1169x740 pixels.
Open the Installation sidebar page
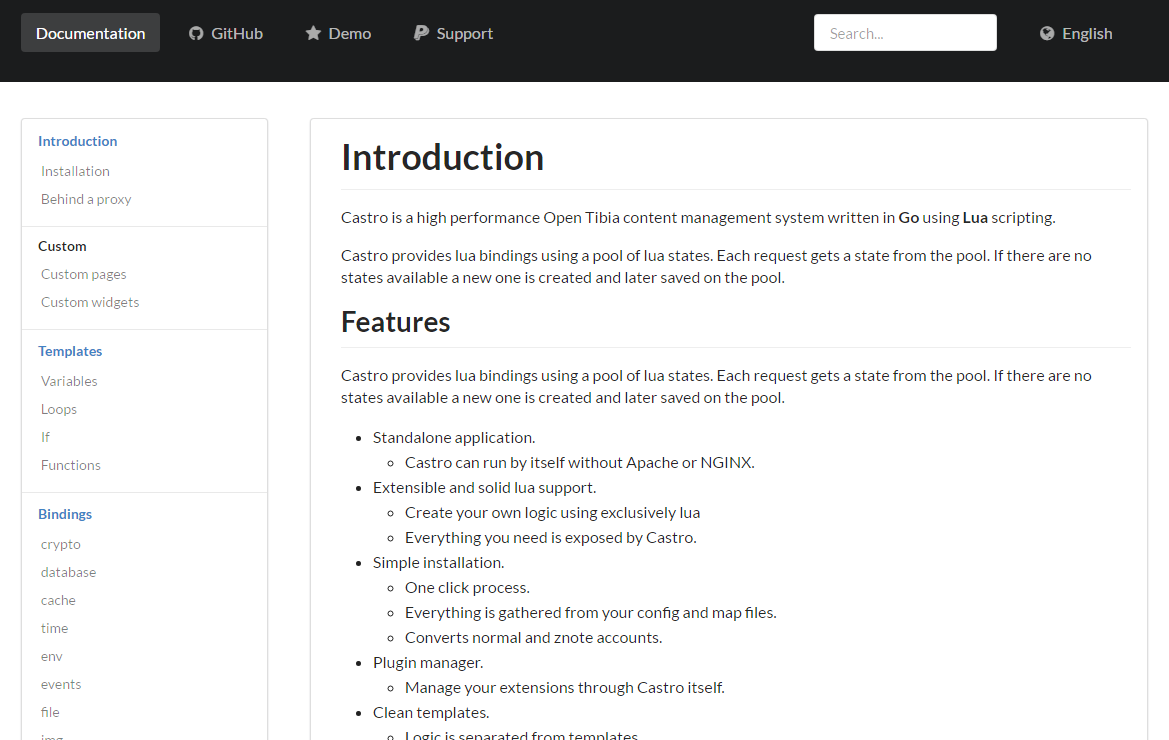(x=75, y=171)
